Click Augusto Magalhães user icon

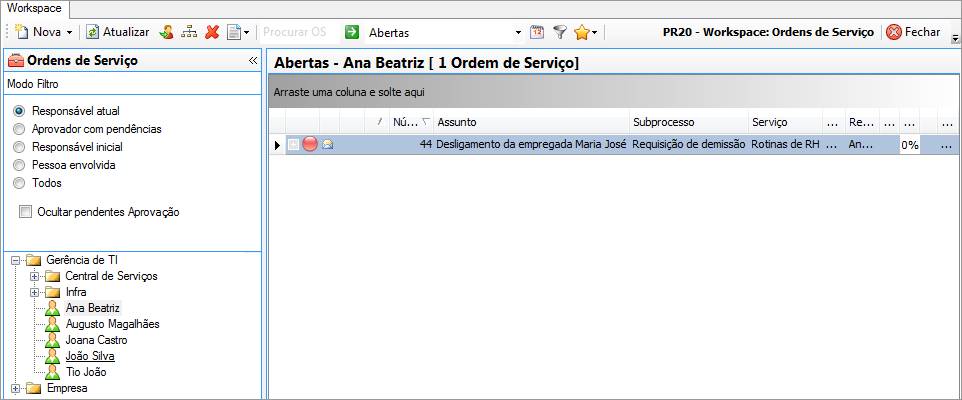53,323
